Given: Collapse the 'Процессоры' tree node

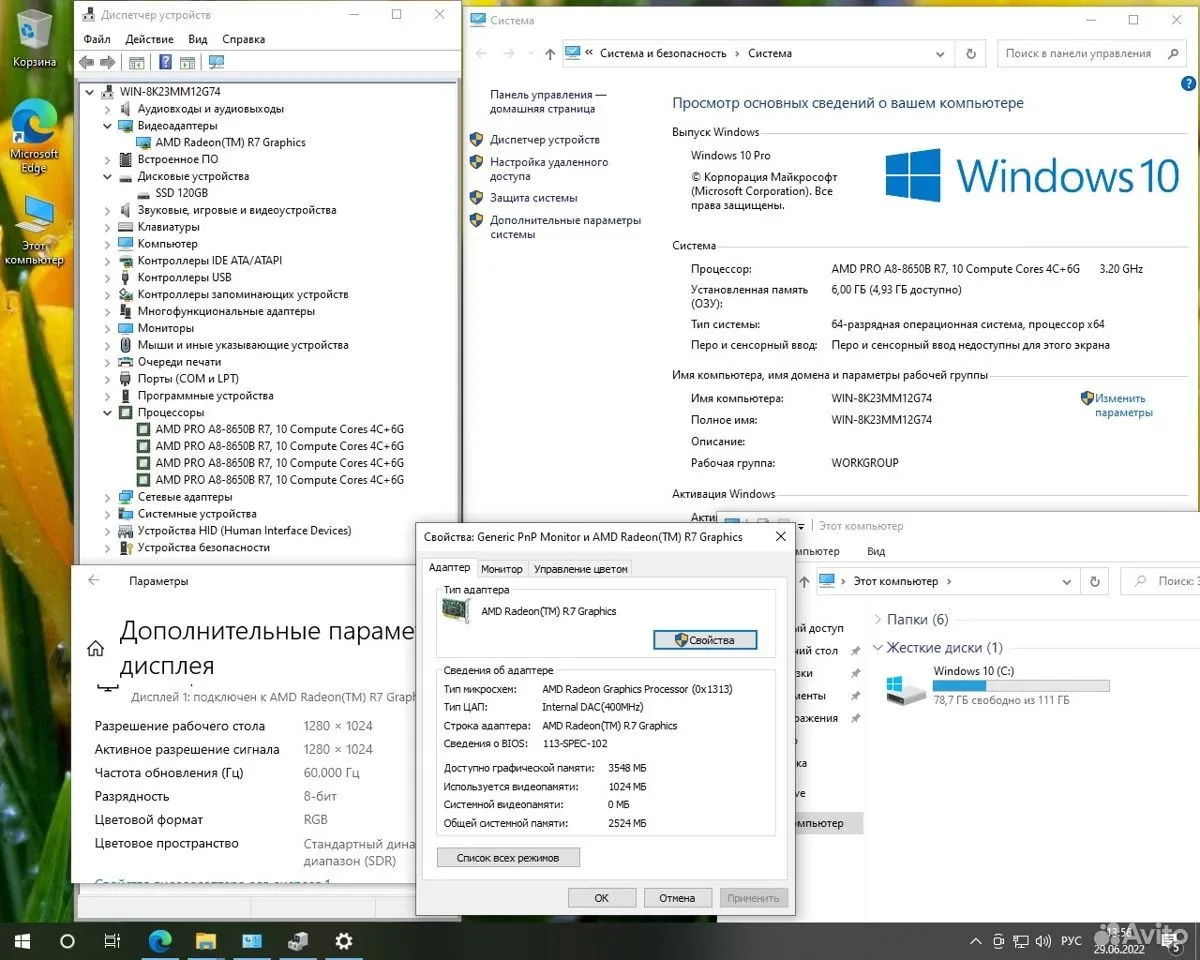Looking at the screenshot, I should (108, 412).
